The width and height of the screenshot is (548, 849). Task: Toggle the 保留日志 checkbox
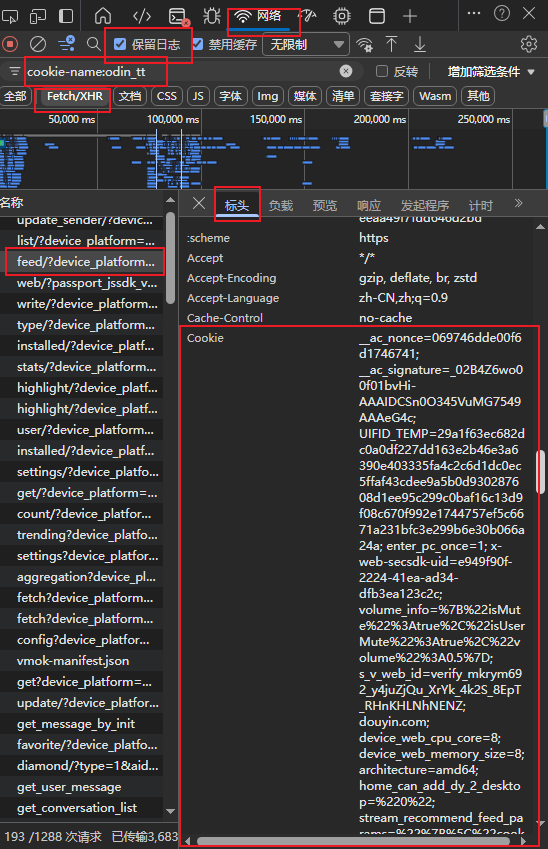pyautogui.click(x=120, y=44)
